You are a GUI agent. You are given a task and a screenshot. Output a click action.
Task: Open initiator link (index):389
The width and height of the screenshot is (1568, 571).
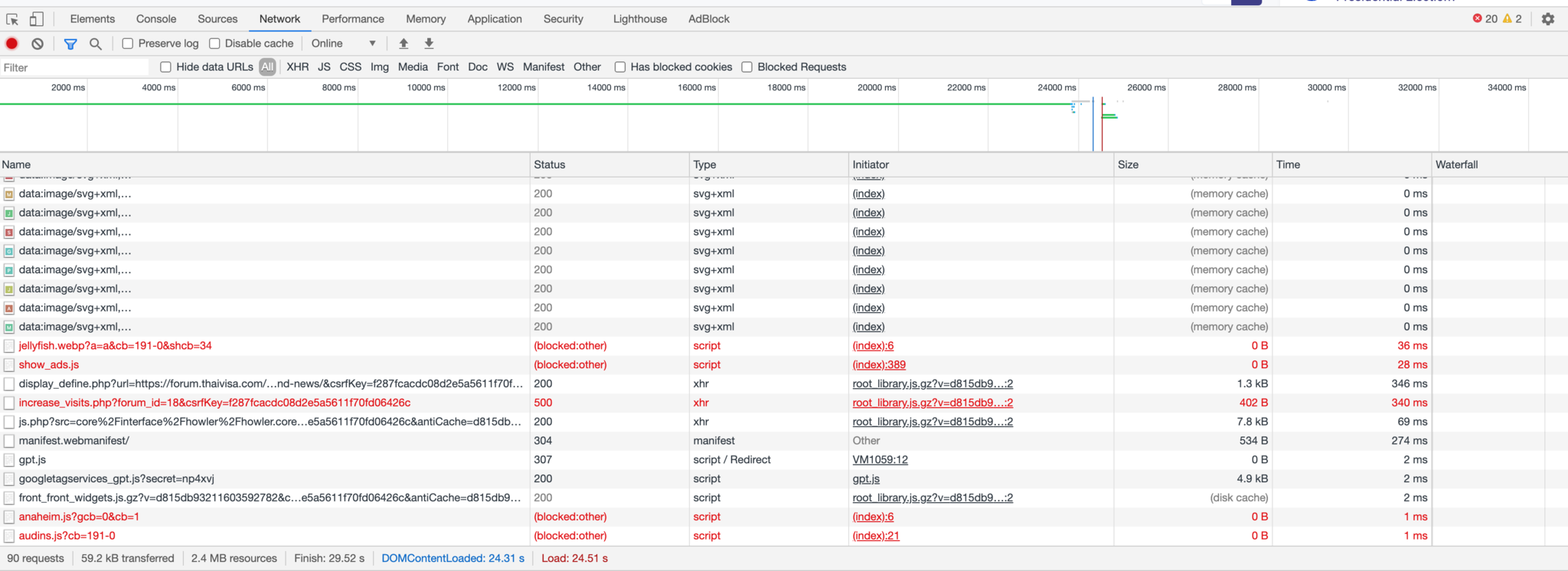[879, 365]
